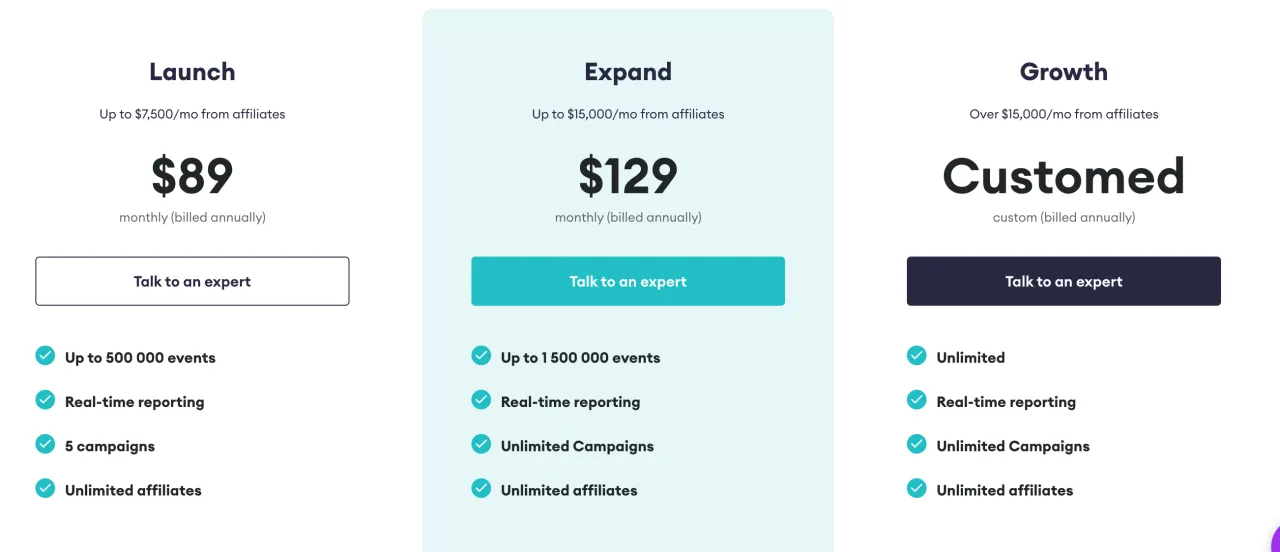Click checkmark beside Expand plan Real-time reporting
Image resolution: width=1280 pixels, height=552 pixels.
point(481,399)
